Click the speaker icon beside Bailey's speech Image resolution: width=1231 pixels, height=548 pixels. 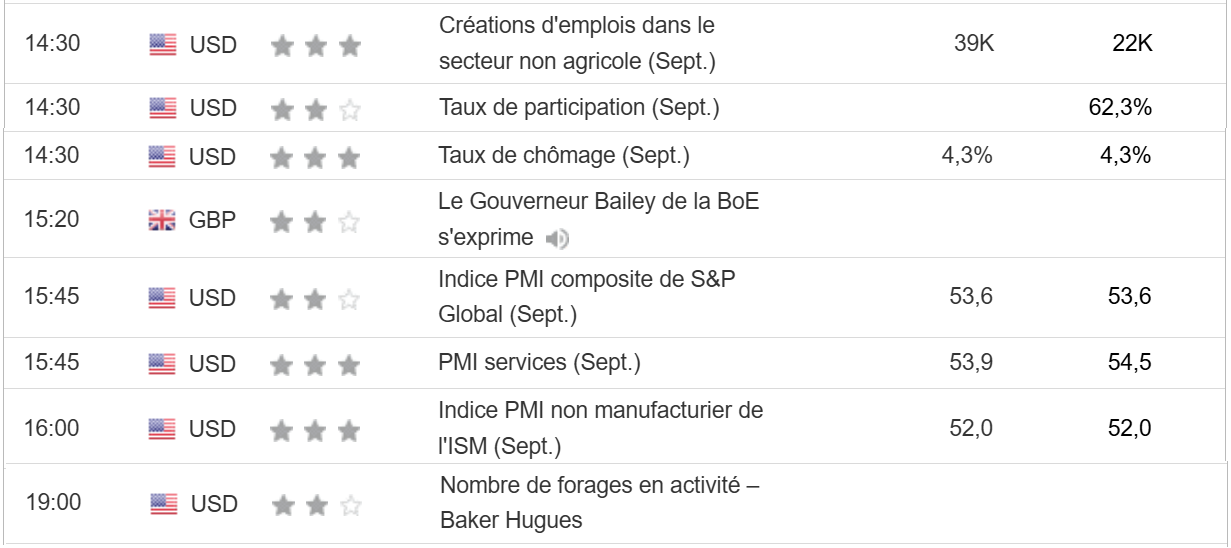[x=558, y=239]
